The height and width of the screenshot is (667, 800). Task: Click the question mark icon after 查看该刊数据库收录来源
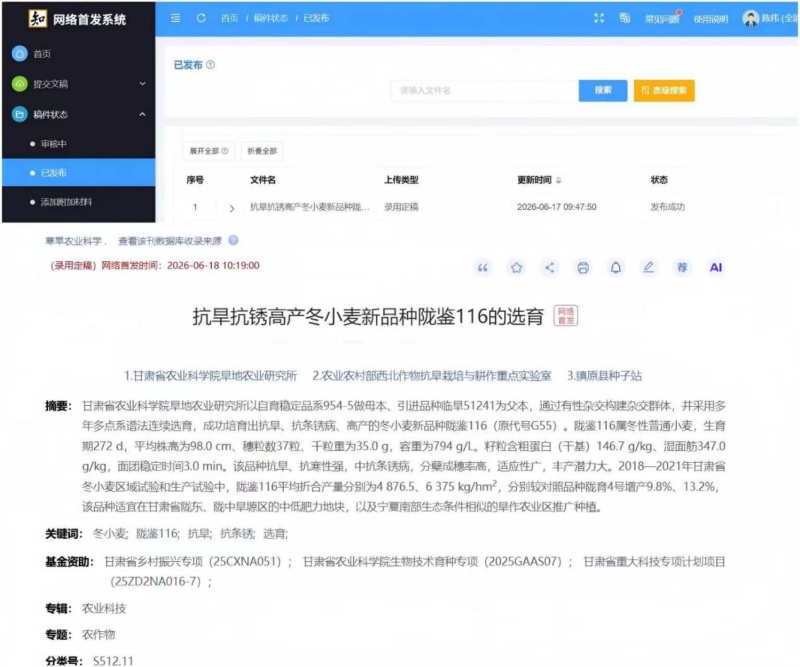[233, 240]
